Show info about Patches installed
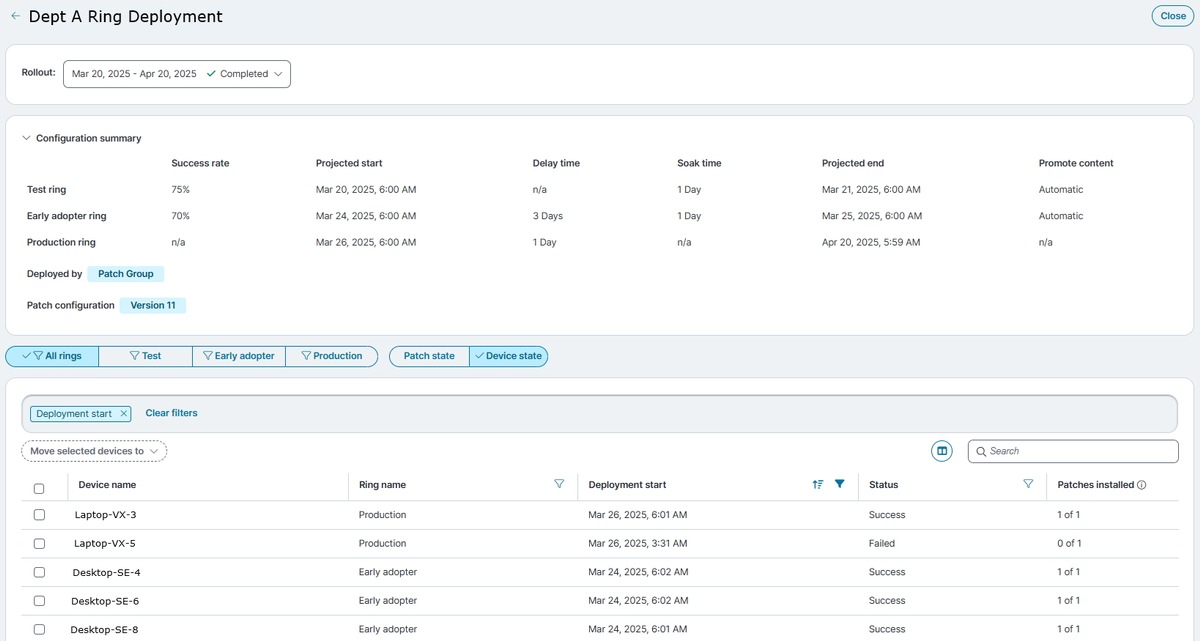Image resolution: width=1200 pixels, height=641 pixels. [1141, 485]
